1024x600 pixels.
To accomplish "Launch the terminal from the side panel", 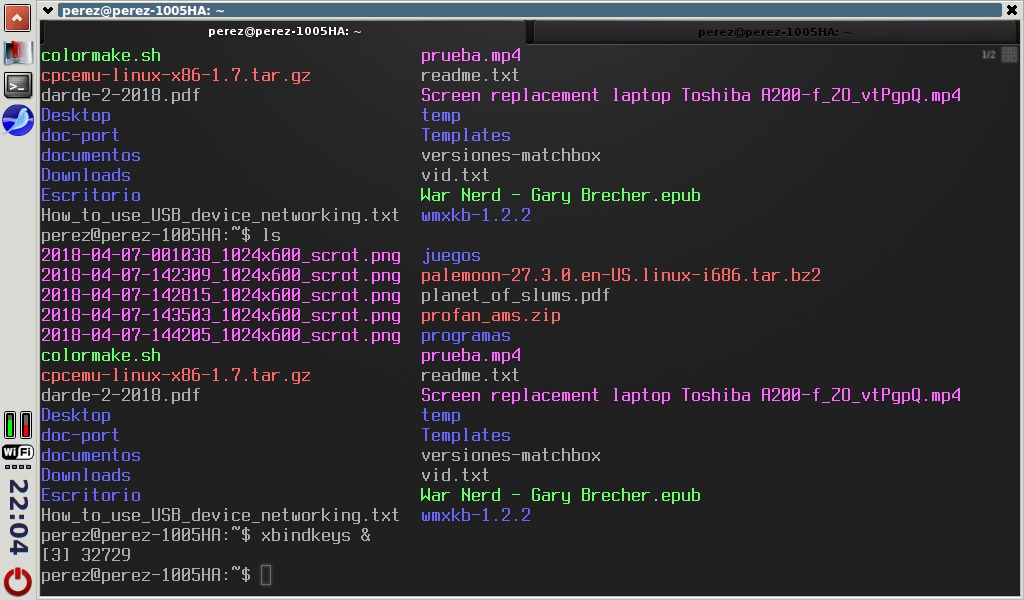I will (x=18, y=85).
